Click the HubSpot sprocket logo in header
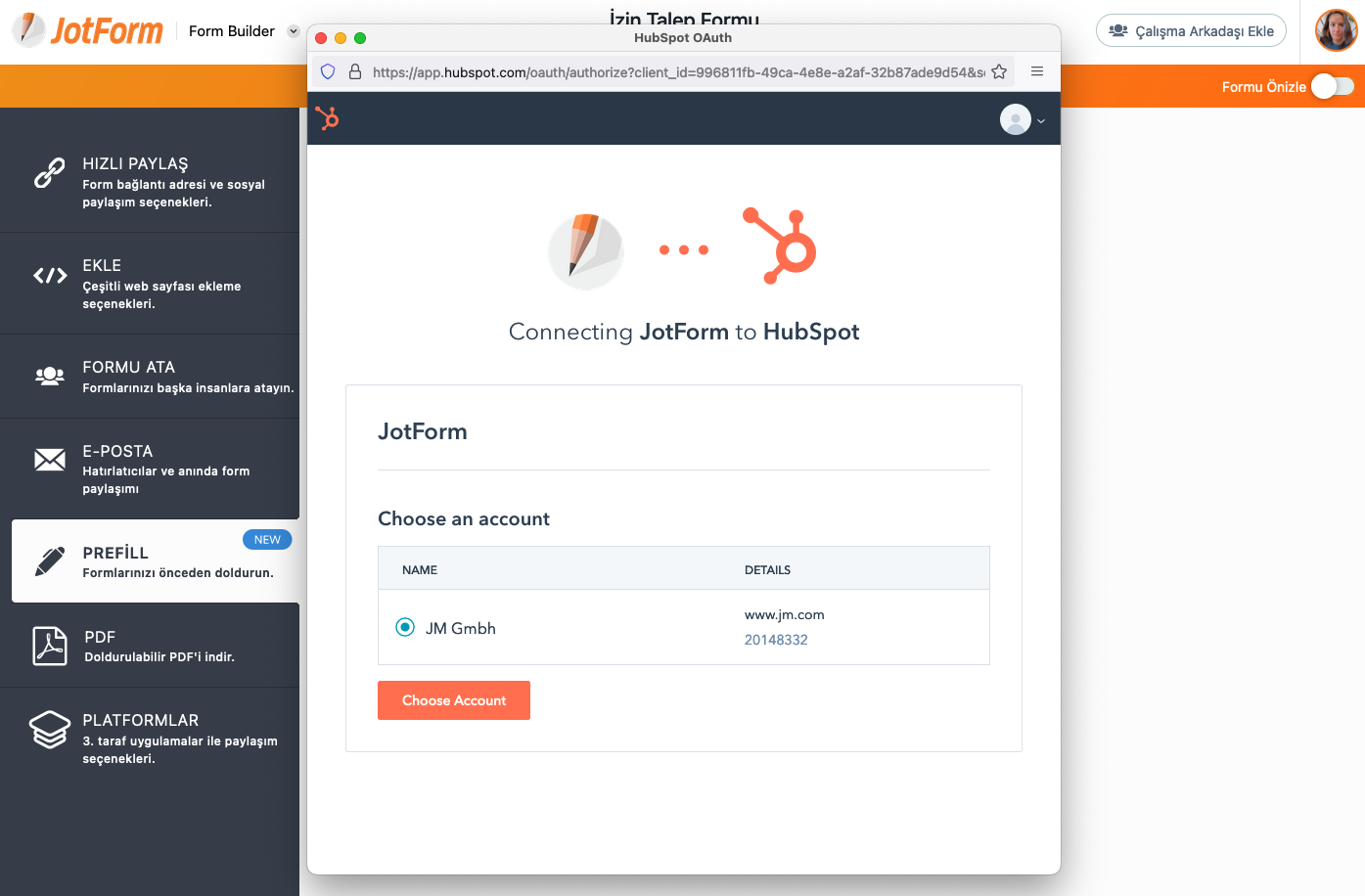This screenshot has width=1365, height=896. coord(328,118)
